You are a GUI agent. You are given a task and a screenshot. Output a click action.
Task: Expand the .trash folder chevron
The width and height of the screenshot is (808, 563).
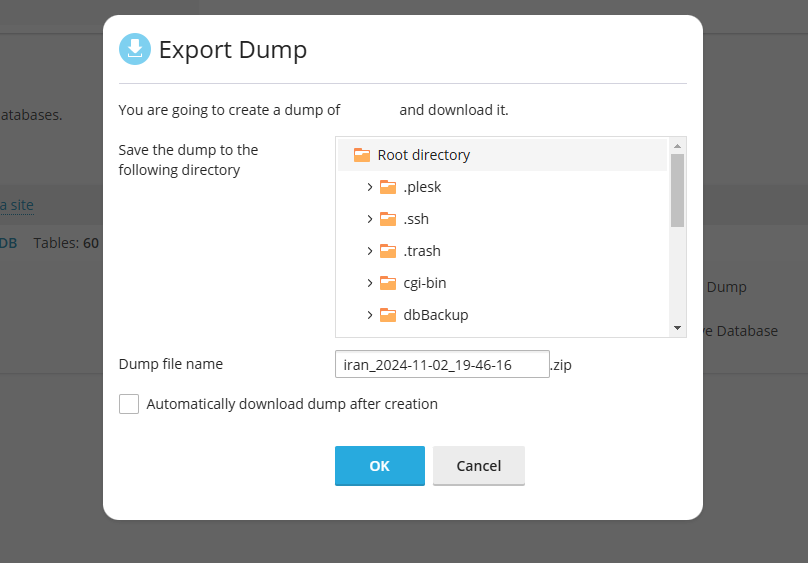coord(370,251)
